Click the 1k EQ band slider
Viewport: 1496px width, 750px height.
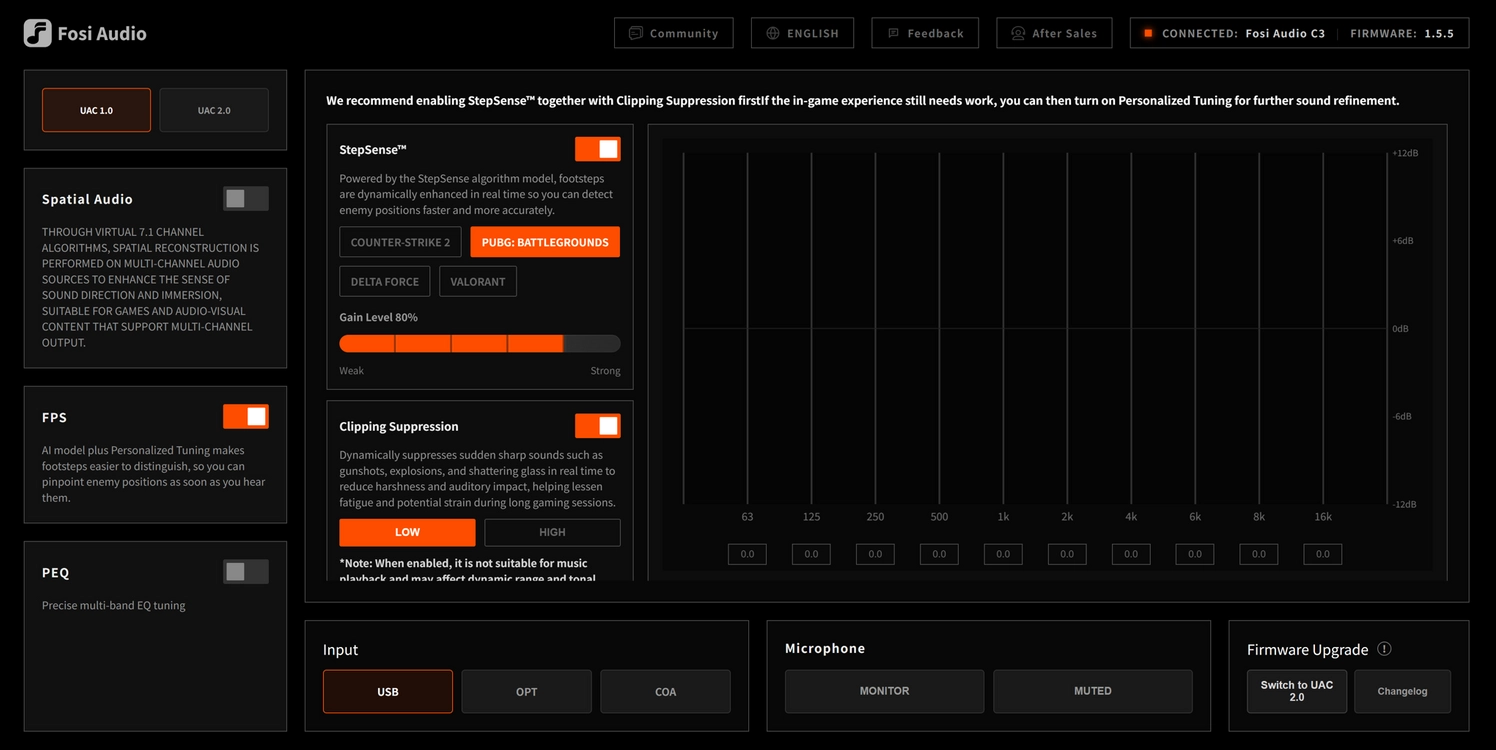[1003, 328]
